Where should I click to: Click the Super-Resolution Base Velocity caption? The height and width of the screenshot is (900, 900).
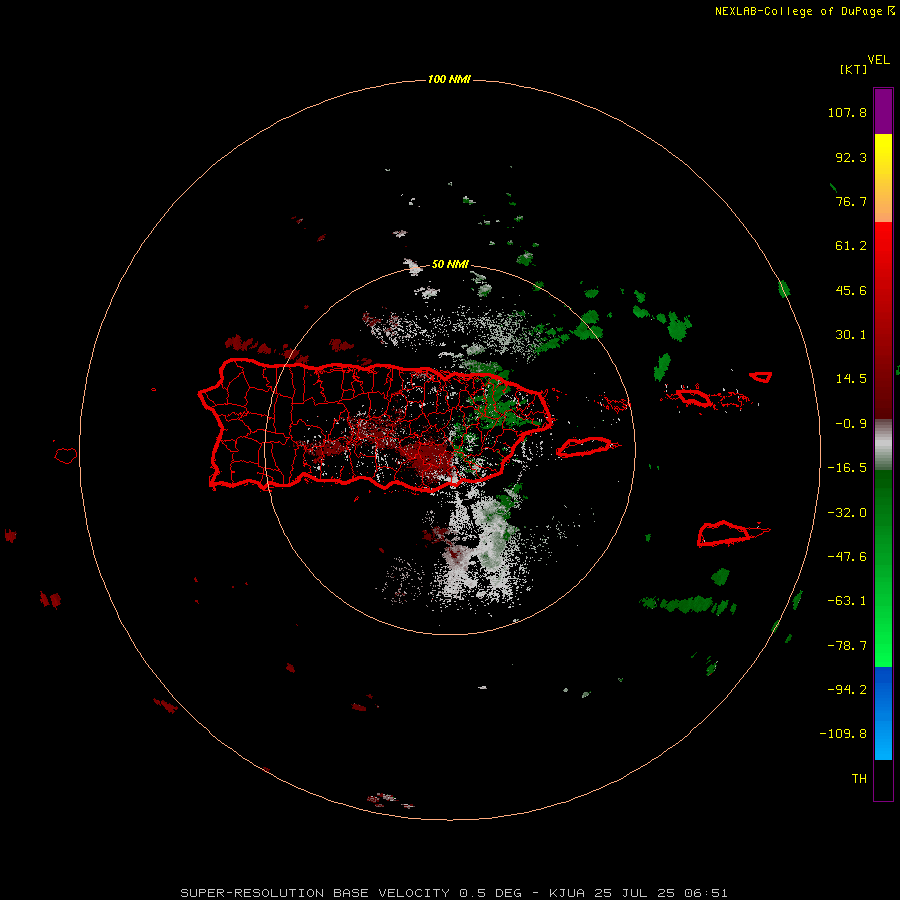pyautogui.click(x=454, y=893)
